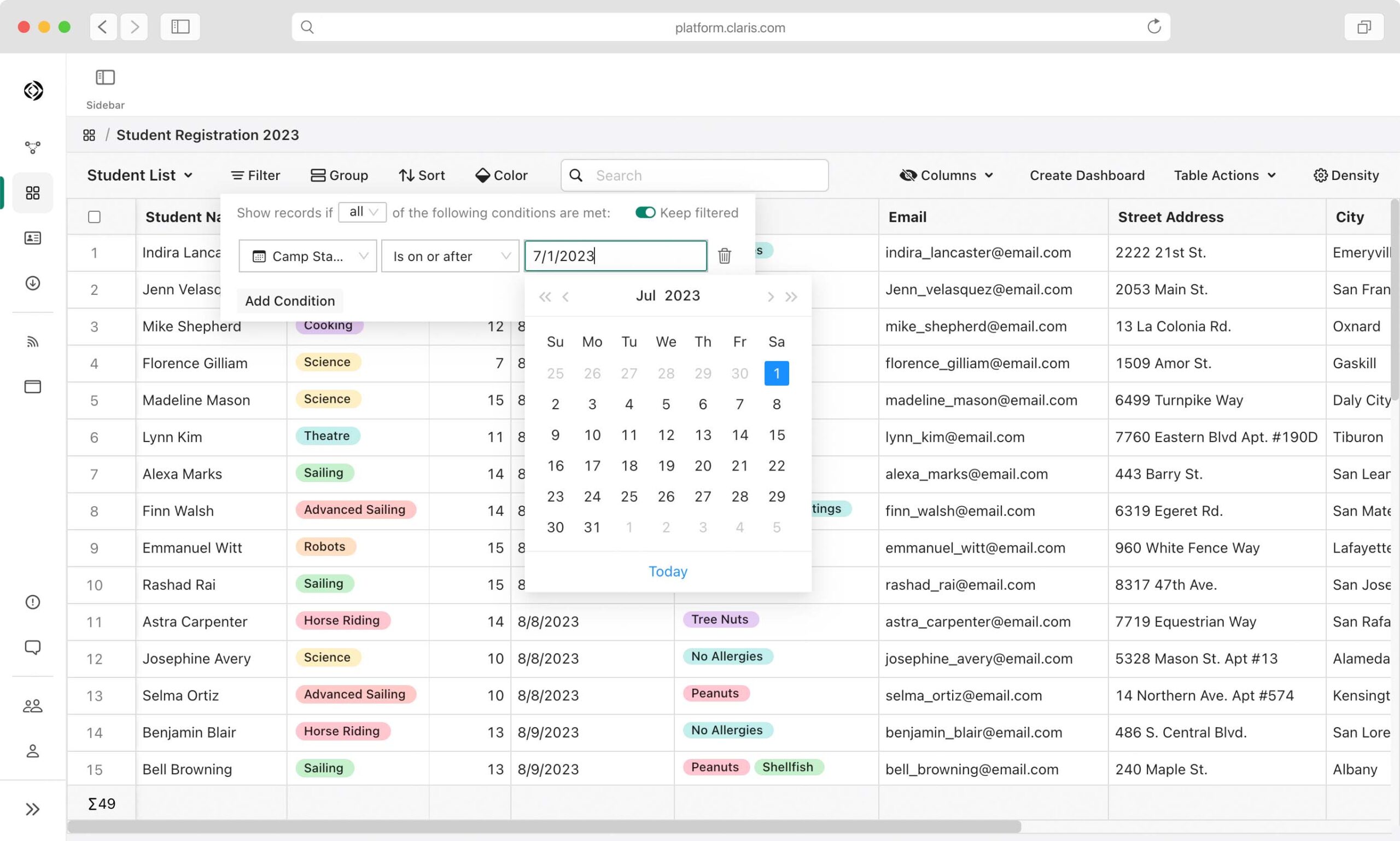
Task: Click the Today link in the calendar
Action: point(668,571)
